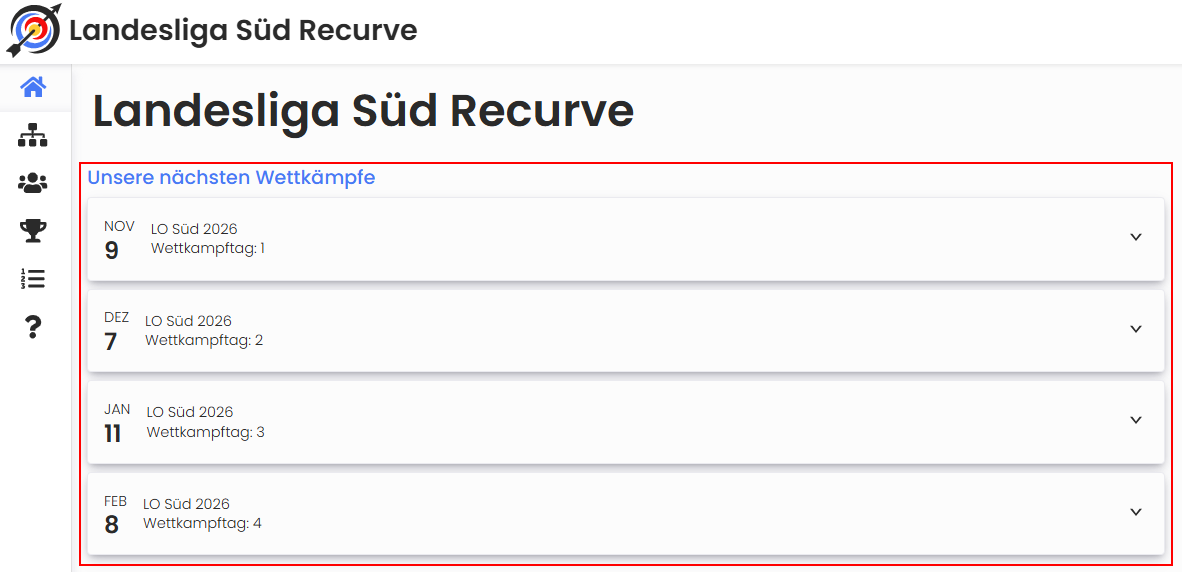1182x572 pixels.
Task: Select the NOV 9 competition entry
Action: [600, 239]
